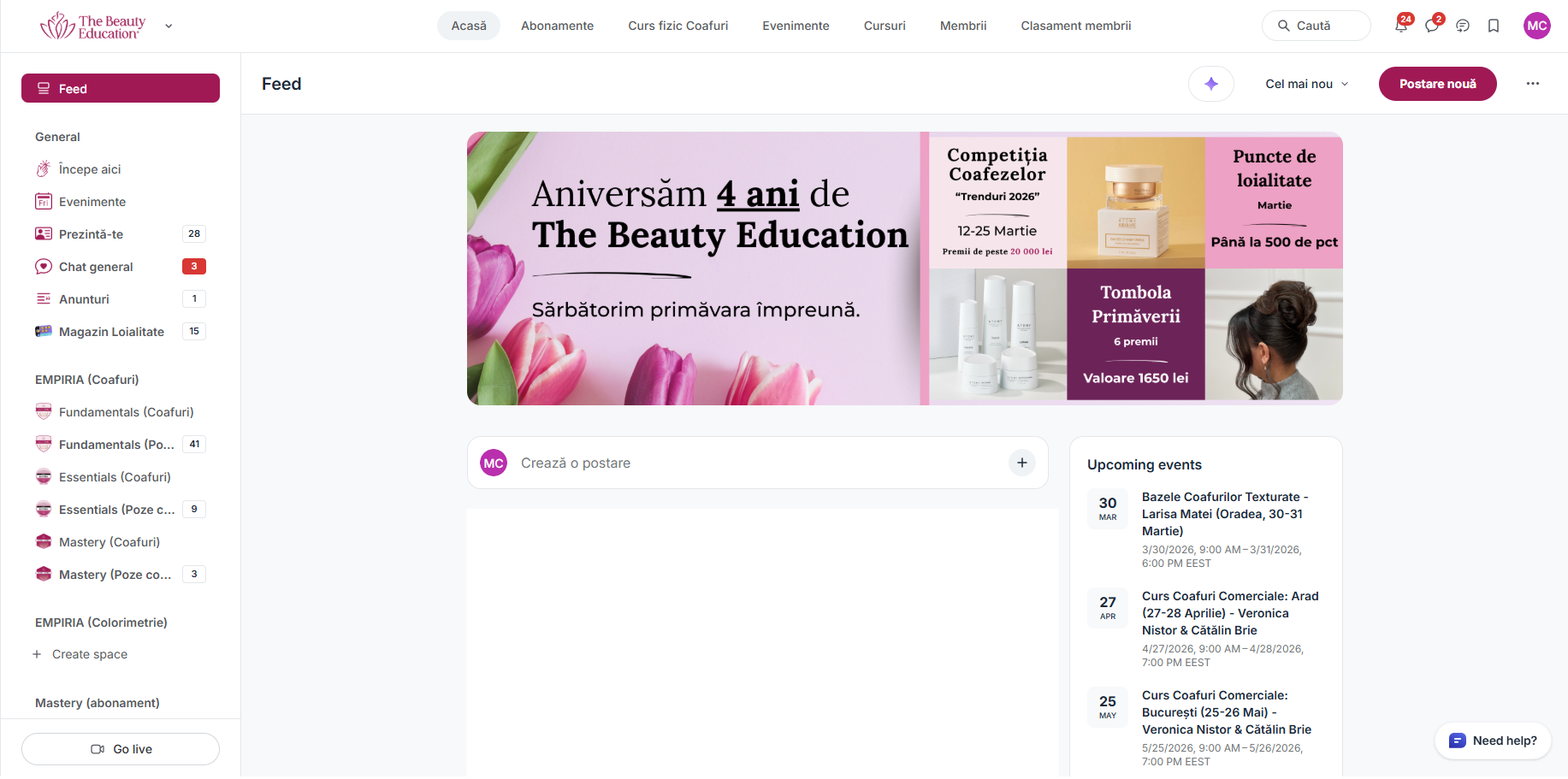
Task: Click the Postare nouă button
Action: click(1437, 84)
